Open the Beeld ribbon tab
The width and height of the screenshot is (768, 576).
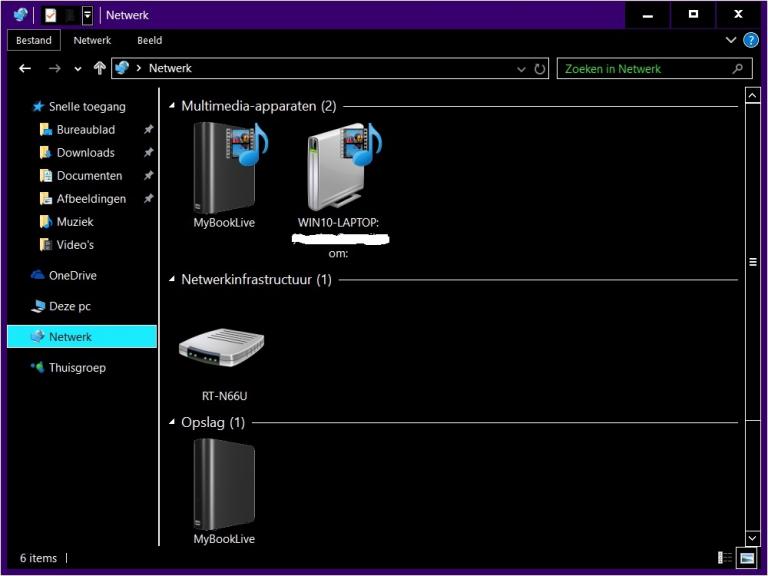click(149, 40)
